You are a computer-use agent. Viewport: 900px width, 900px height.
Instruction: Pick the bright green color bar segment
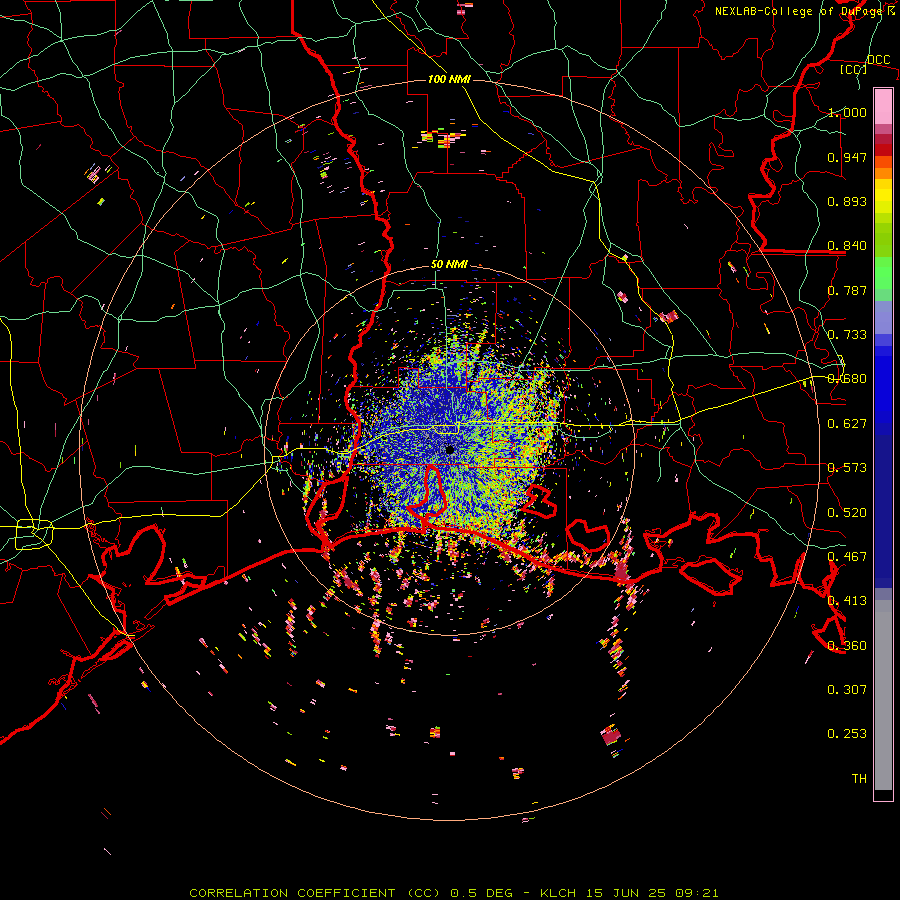[x=883, y=273]
